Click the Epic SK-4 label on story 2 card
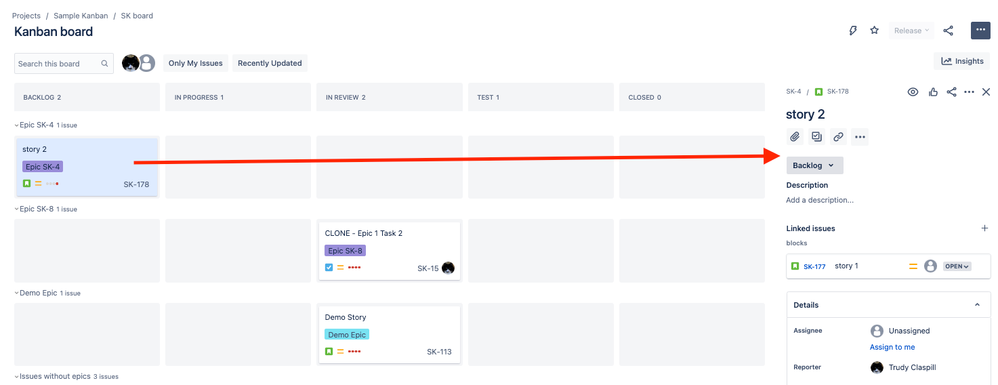Image resolution: width=998 pixels, height=385 pixels. 43,167
